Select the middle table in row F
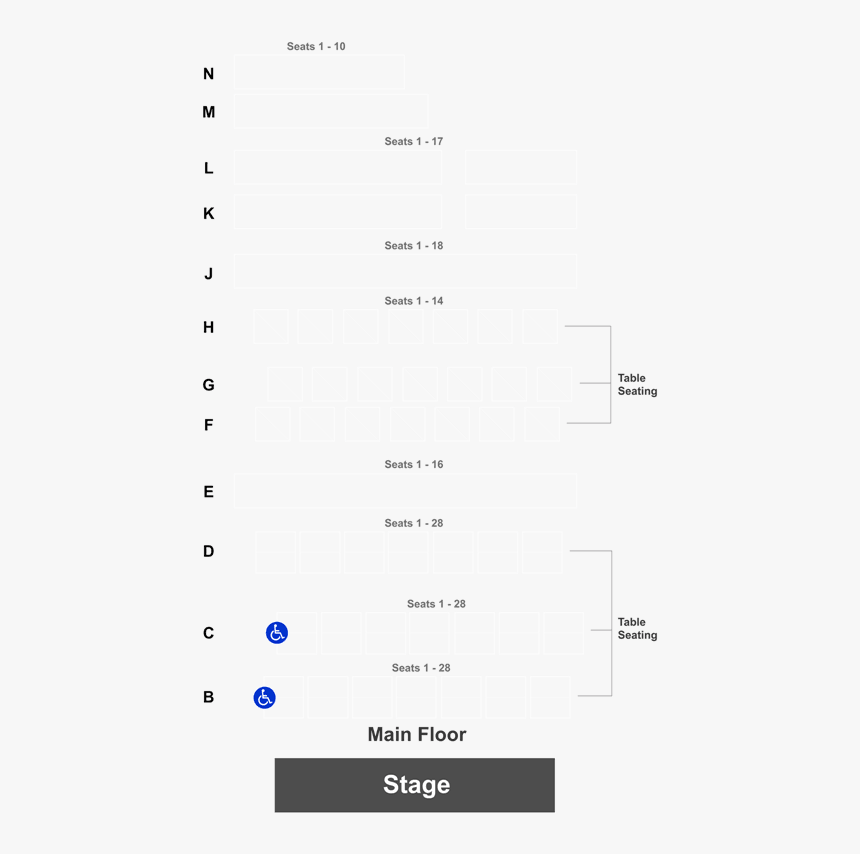 (x=408, y=424)
